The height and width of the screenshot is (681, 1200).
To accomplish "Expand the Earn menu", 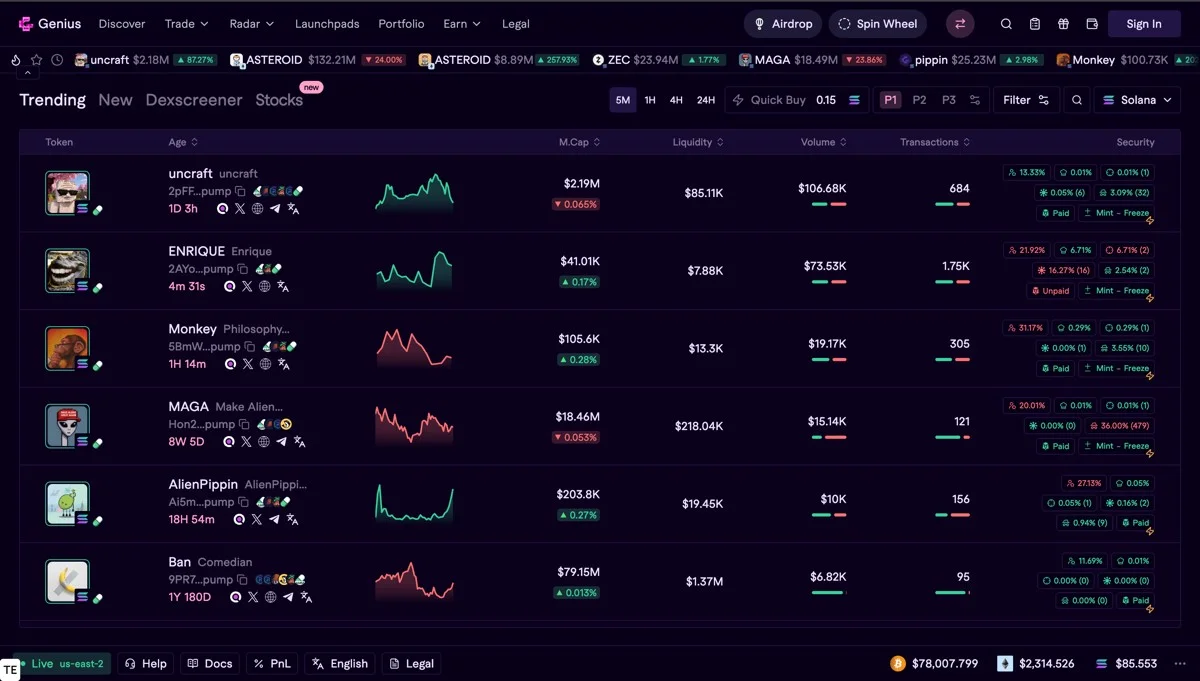I will pyautogui.click(x=462, y=24).
